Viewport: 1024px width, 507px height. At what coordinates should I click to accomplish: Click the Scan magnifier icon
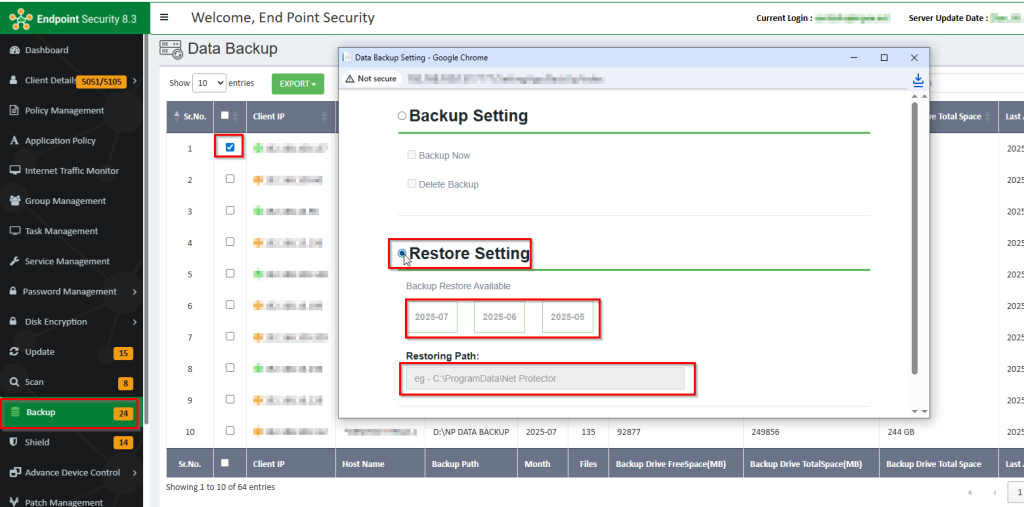[14, 382]
